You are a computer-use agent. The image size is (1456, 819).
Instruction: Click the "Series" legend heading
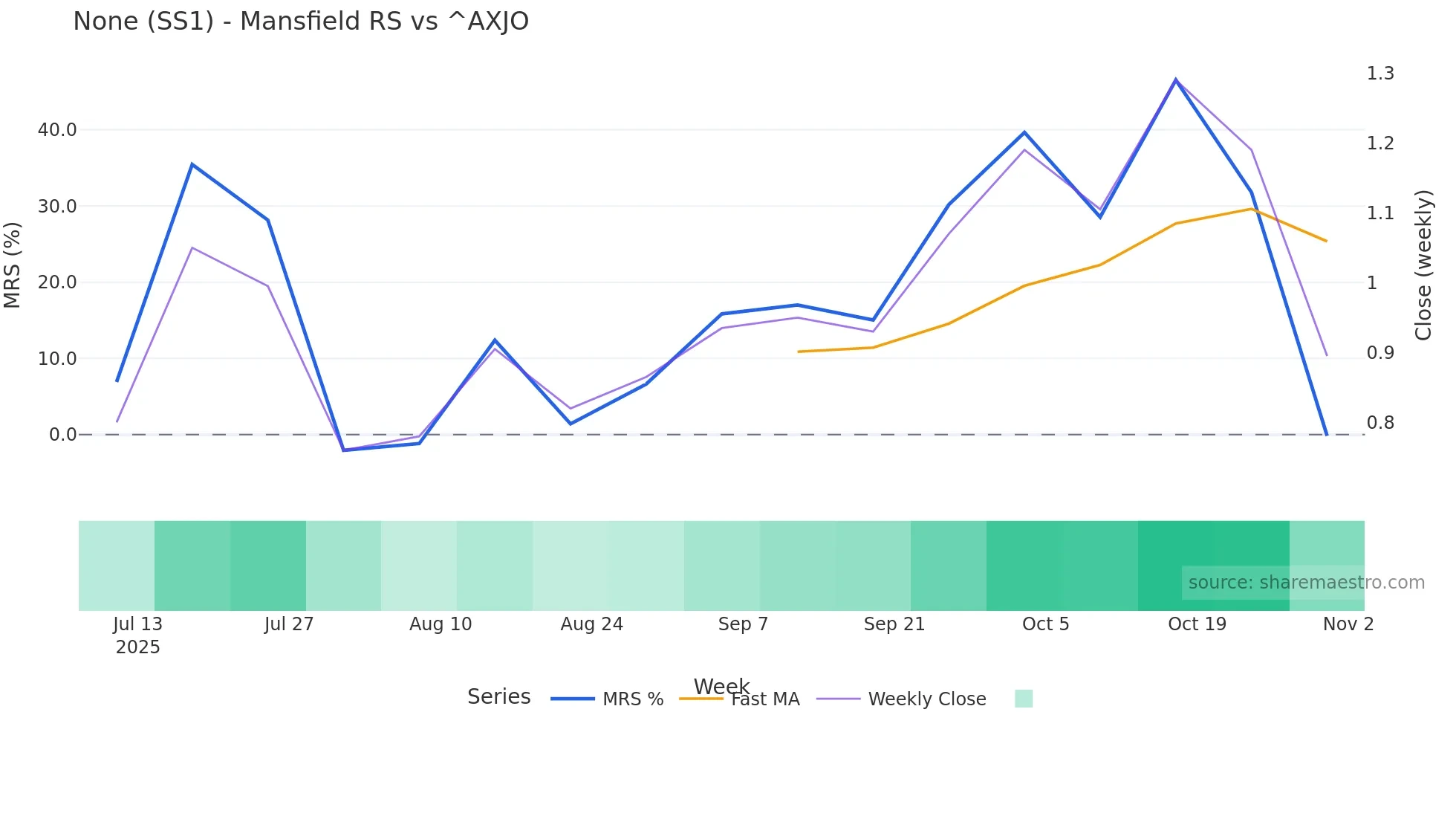[498, 697]
